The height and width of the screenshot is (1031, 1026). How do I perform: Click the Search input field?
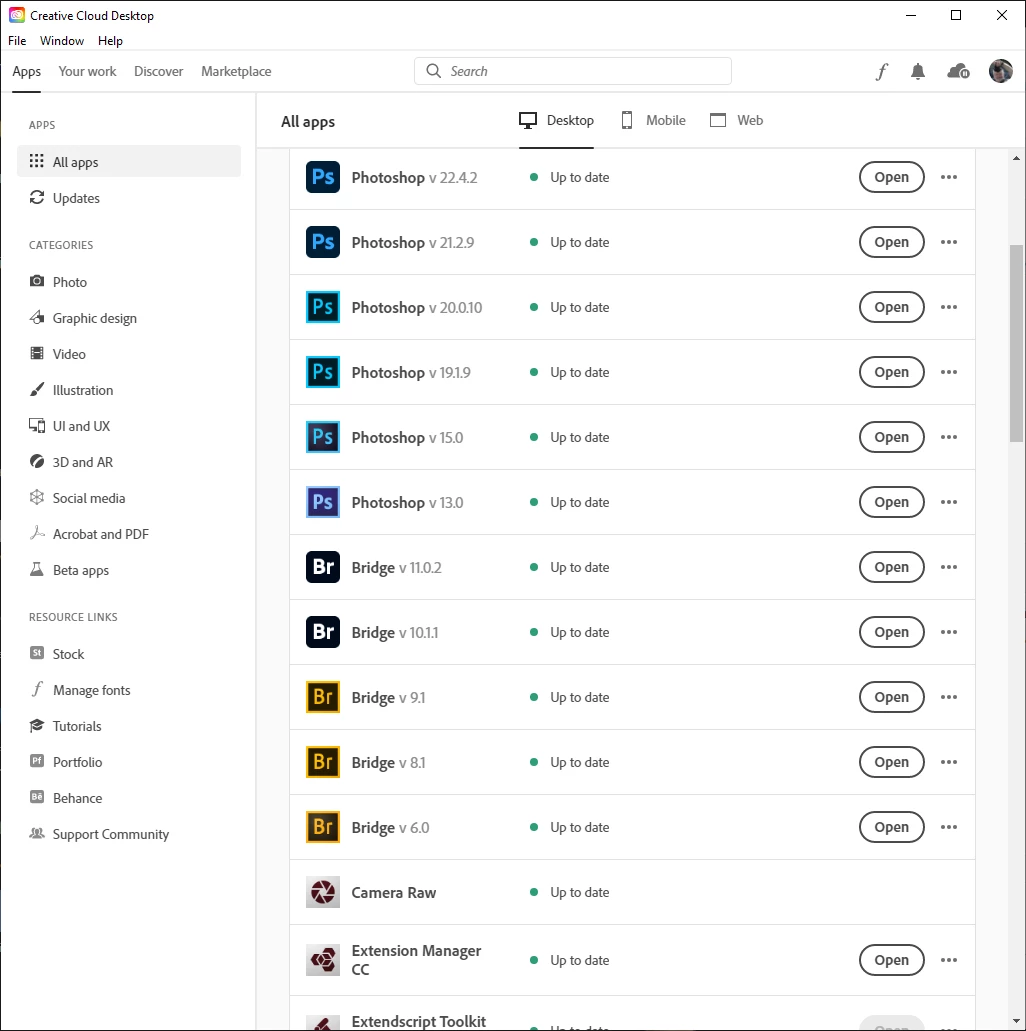click(573, 71)
